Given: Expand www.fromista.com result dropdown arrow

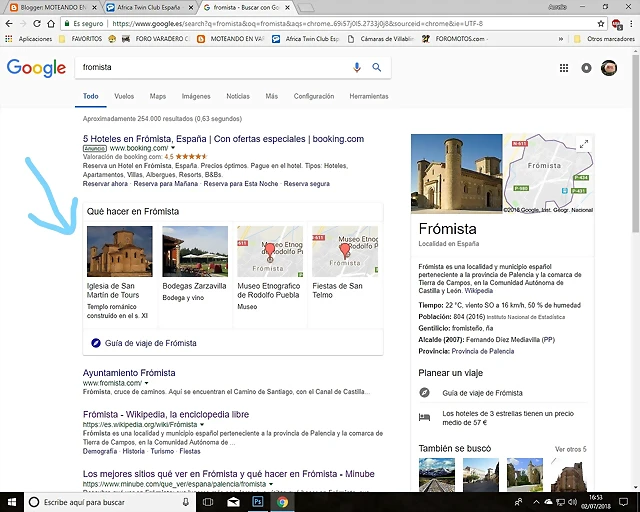Looking at the screenshot, I should 147,383.
